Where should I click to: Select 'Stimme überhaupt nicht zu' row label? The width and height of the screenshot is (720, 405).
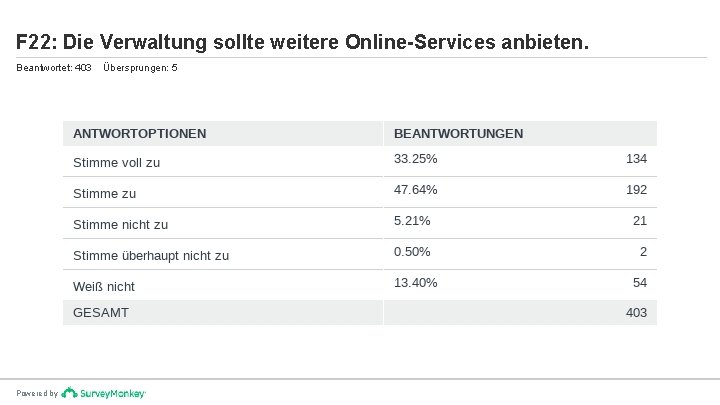tap(151, 255)
